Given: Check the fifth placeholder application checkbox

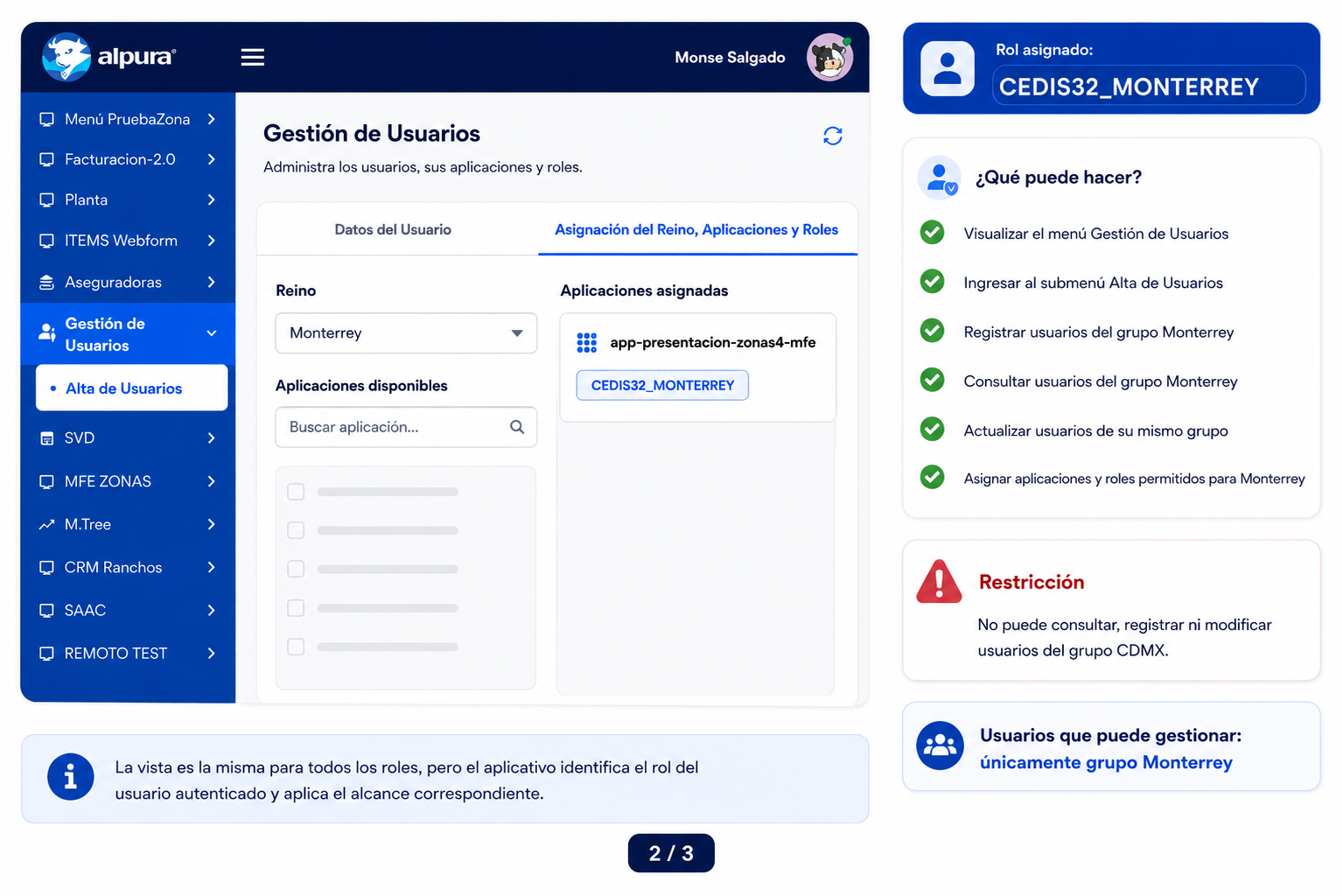Looking at the screenshot, I should [296, 647].
